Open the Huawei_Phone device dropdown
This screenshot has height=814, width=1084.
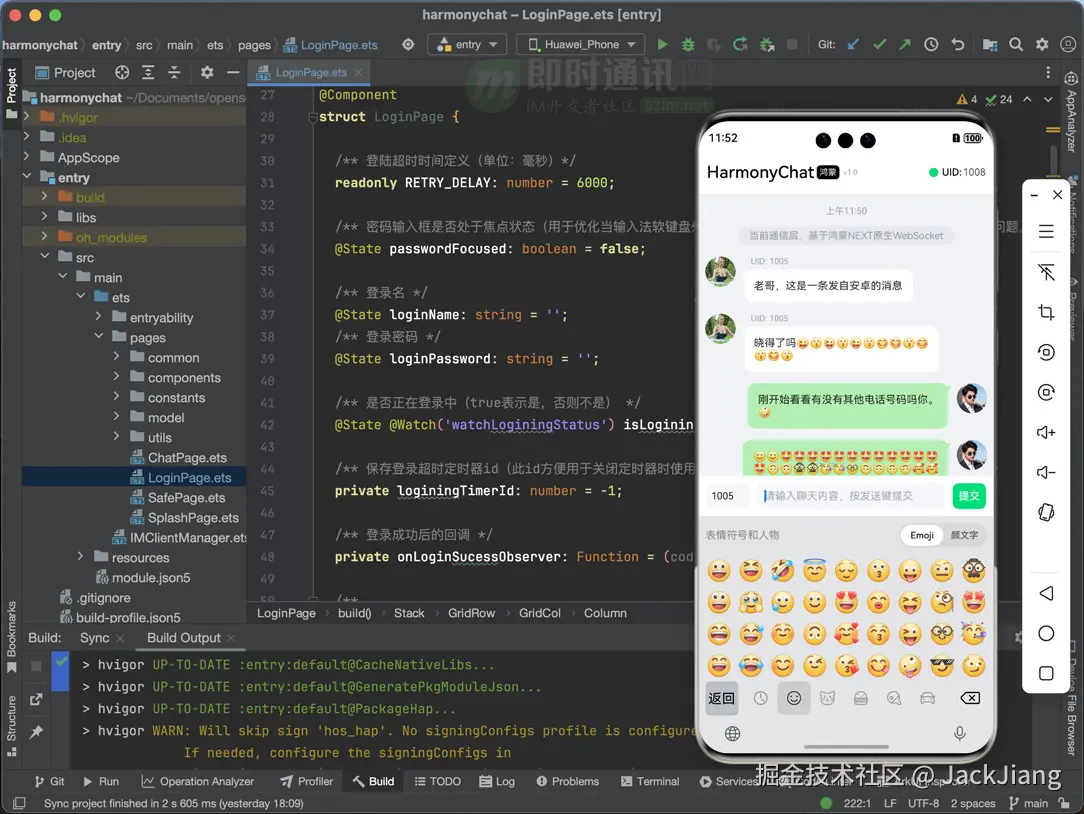(581, 45)
